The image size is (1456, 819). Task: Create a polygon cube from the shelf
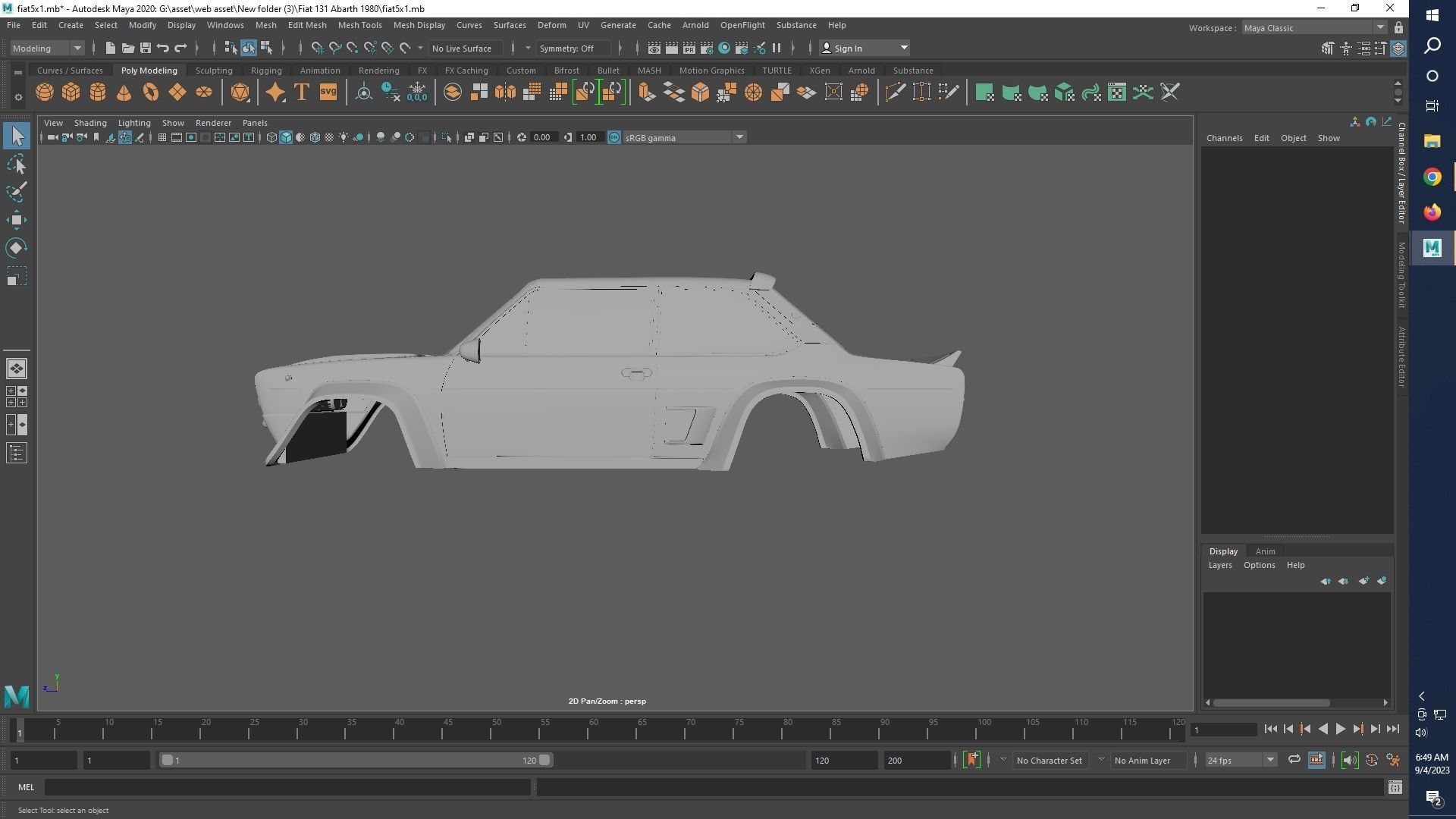(71, 93)
